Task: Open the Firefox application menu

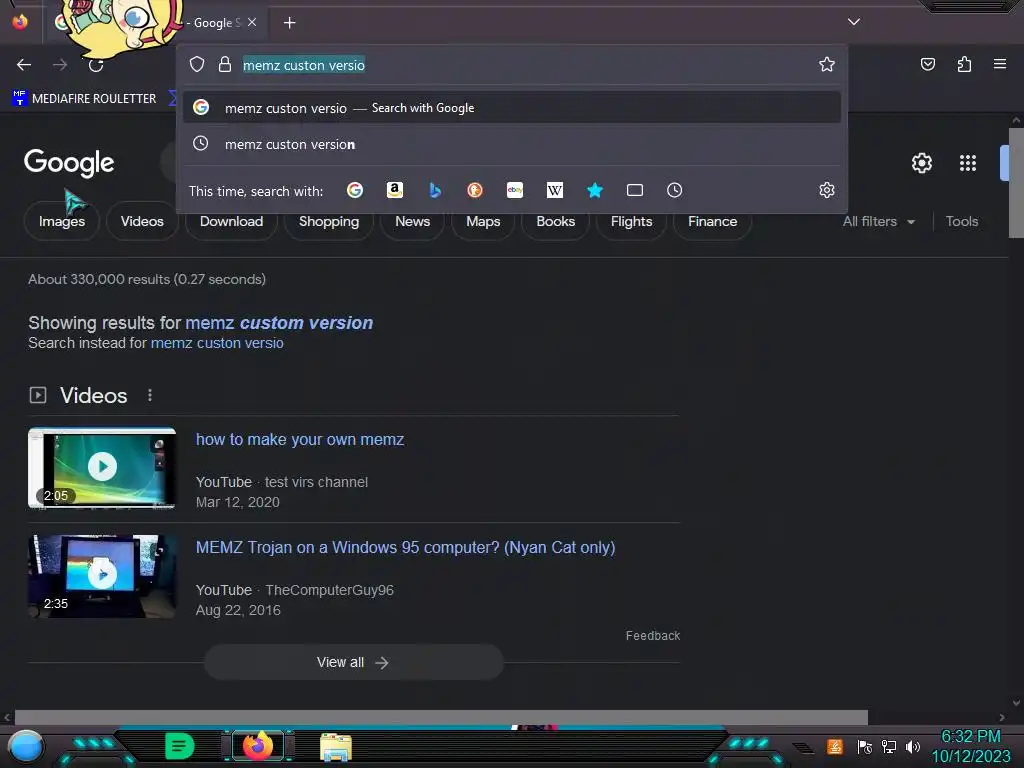Action: click(999, 64)
